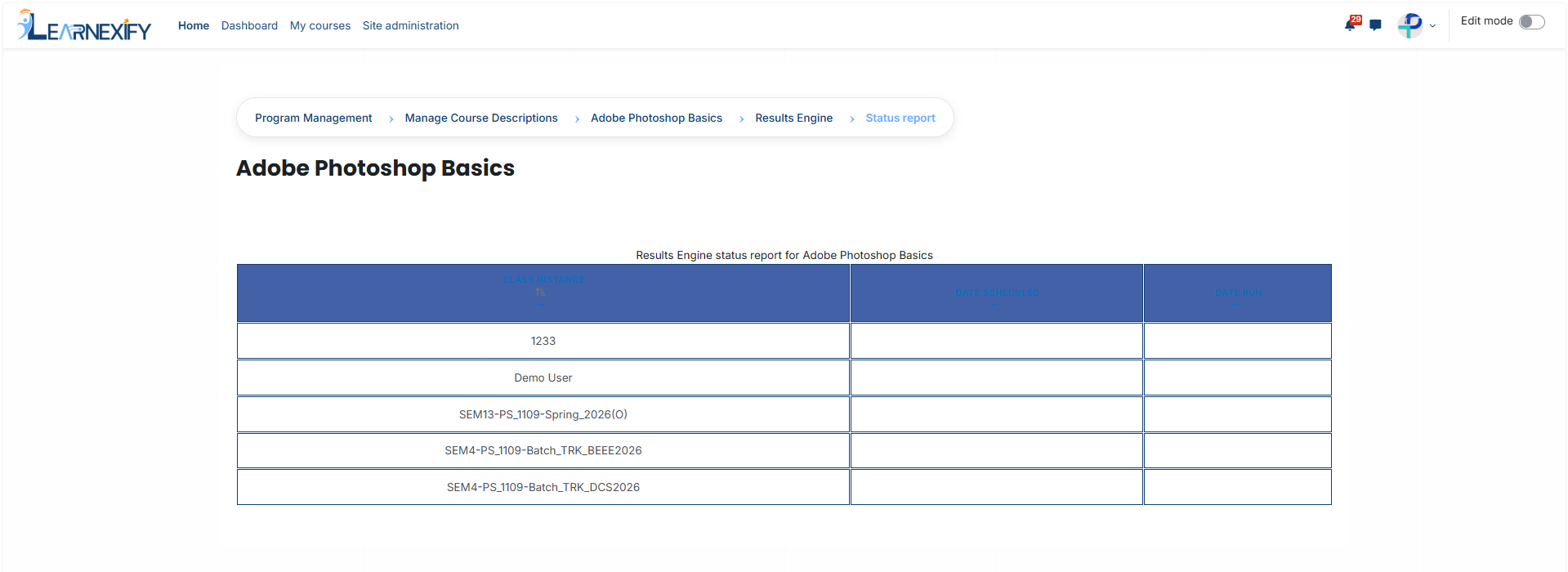This screenshot has height=572, width=1568.
Task: Navigate to Adobe Photoshop Basics breadcrumb
Action: point(657,118)
